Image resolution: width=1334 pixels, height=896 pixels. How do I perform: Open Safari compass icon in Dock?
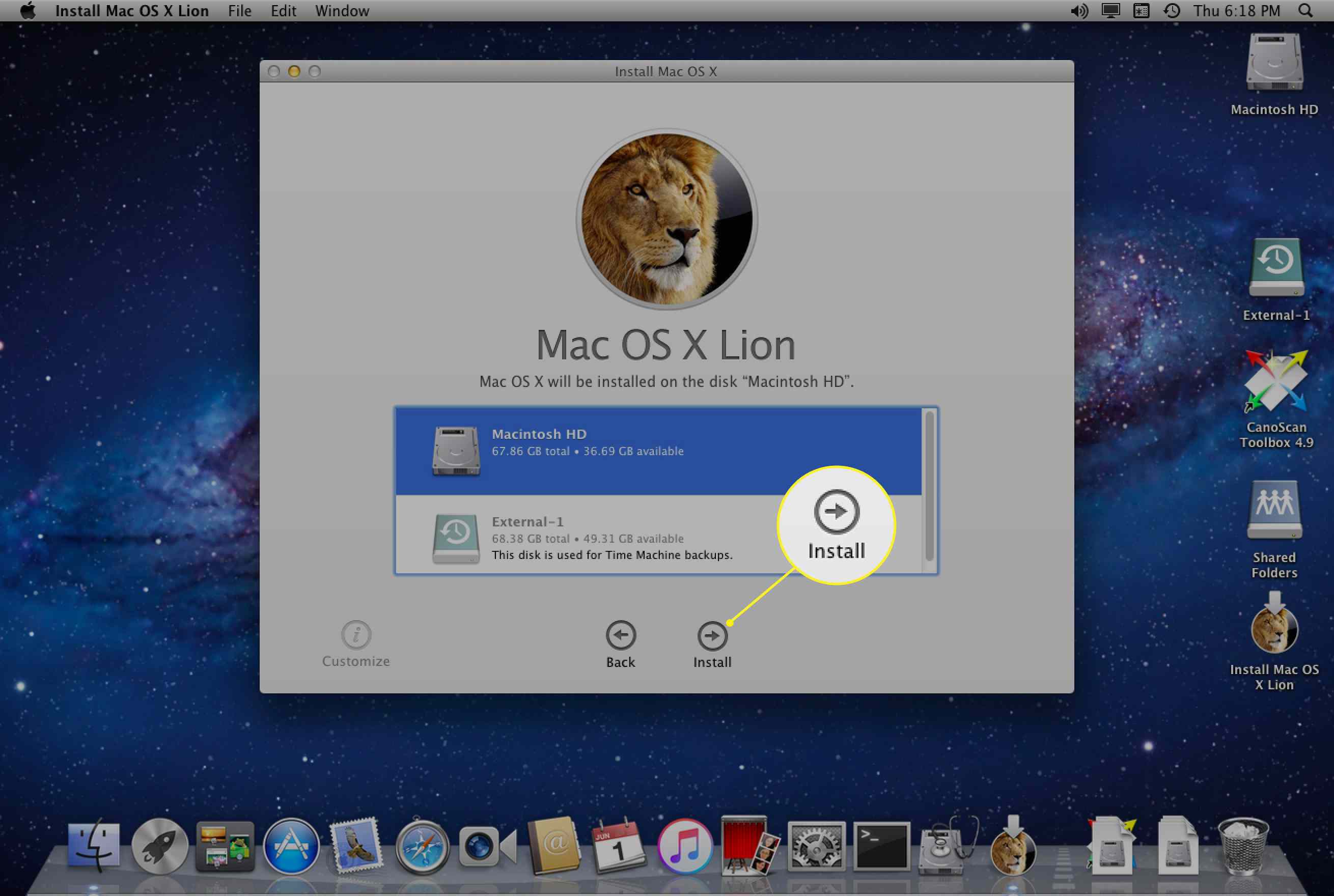(423, 847)
